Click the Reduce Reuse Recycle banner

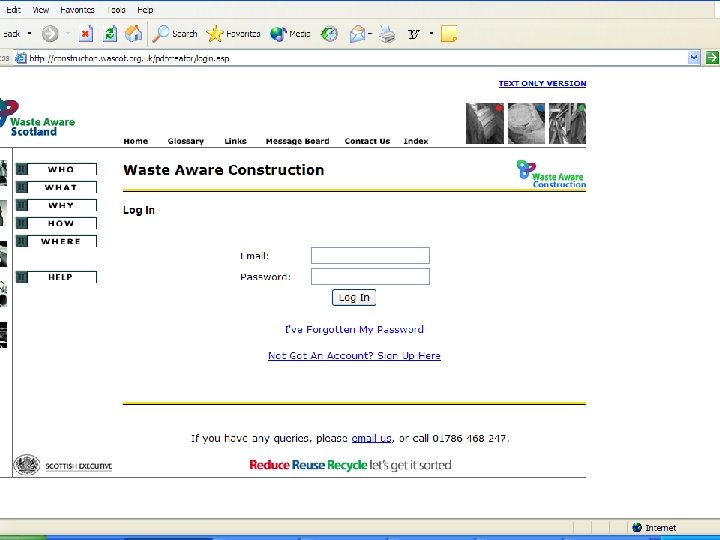350,465
